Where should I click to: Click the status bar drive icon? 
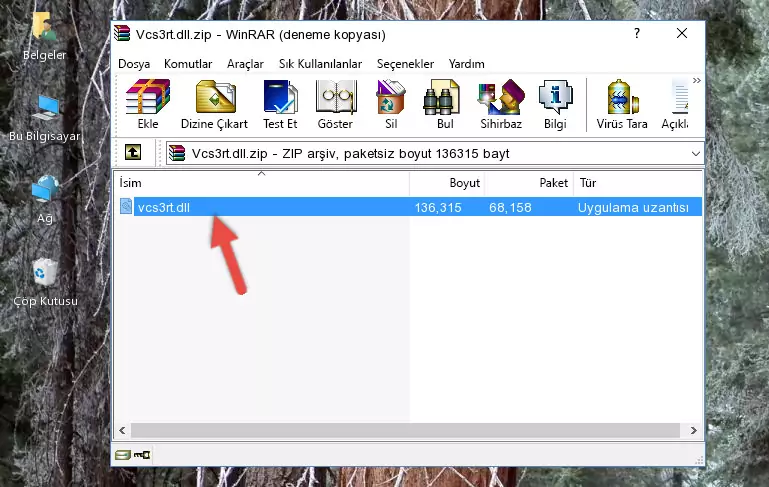click(x=123, y=455)
